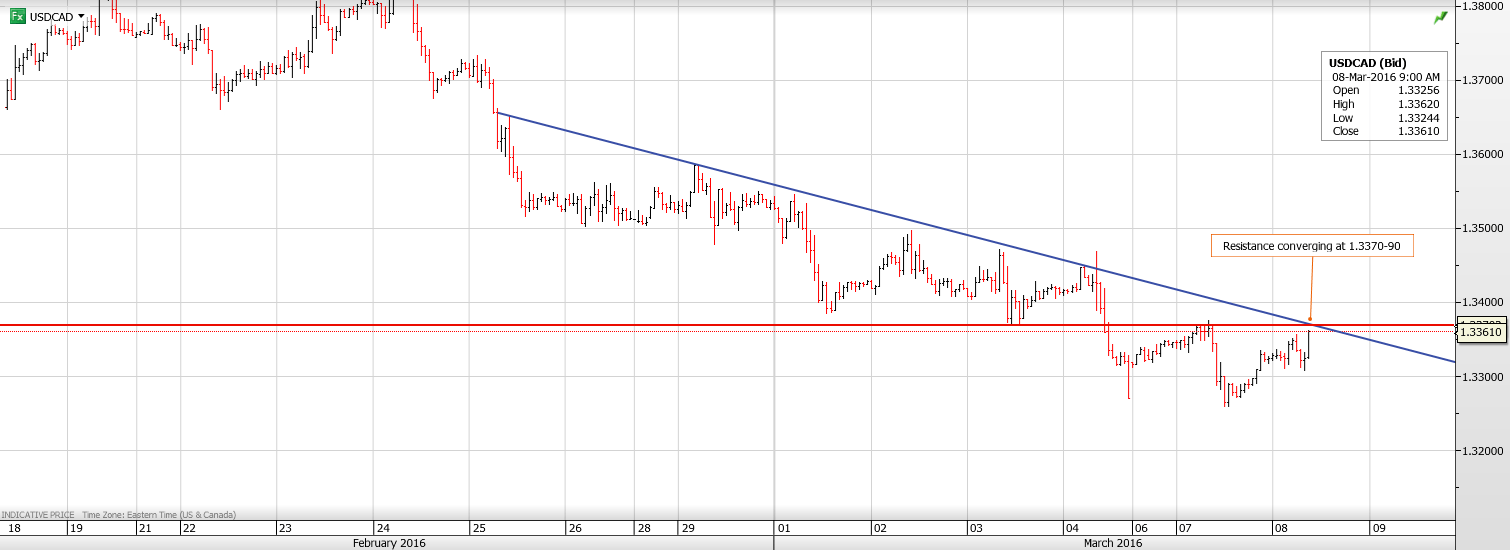Select the USDCAD symbol label
The height and width of the screenshot is (550, 1510).
point(51,17)
